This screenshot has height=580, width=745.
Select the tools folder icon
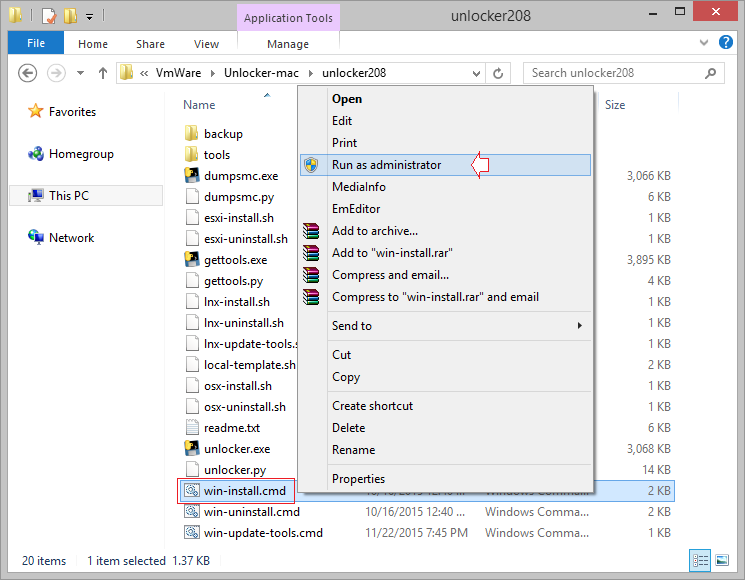[192, 154]
